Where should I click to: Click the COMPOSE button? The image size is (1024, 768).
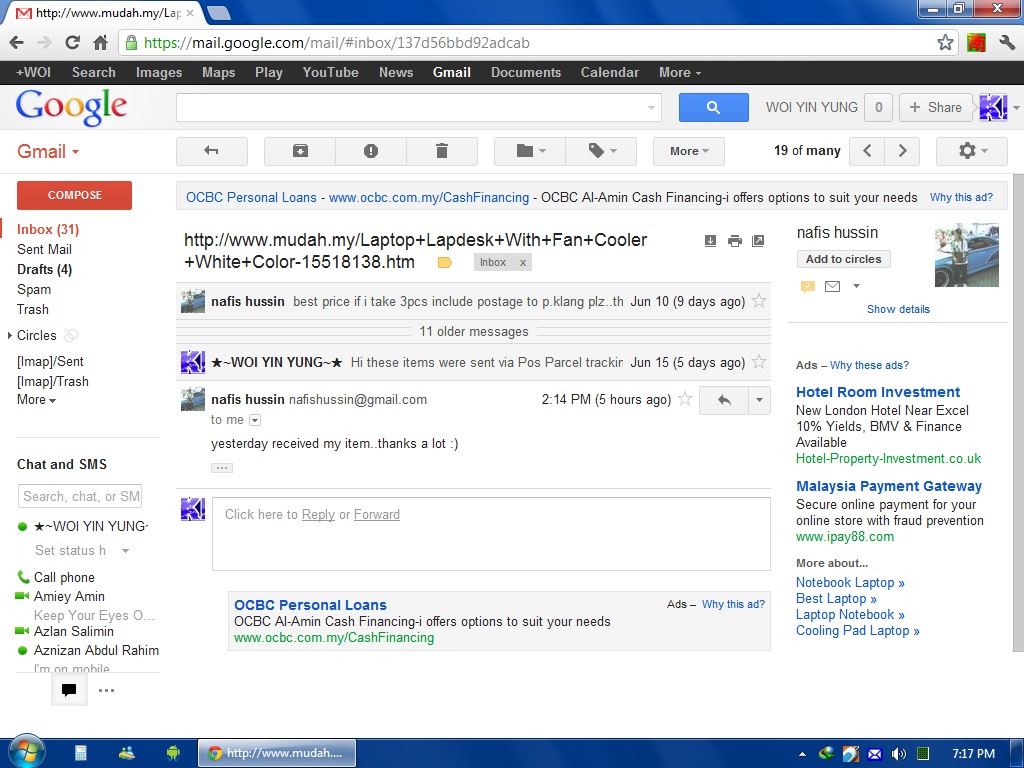pyautogui.click(x=74, y=195)
